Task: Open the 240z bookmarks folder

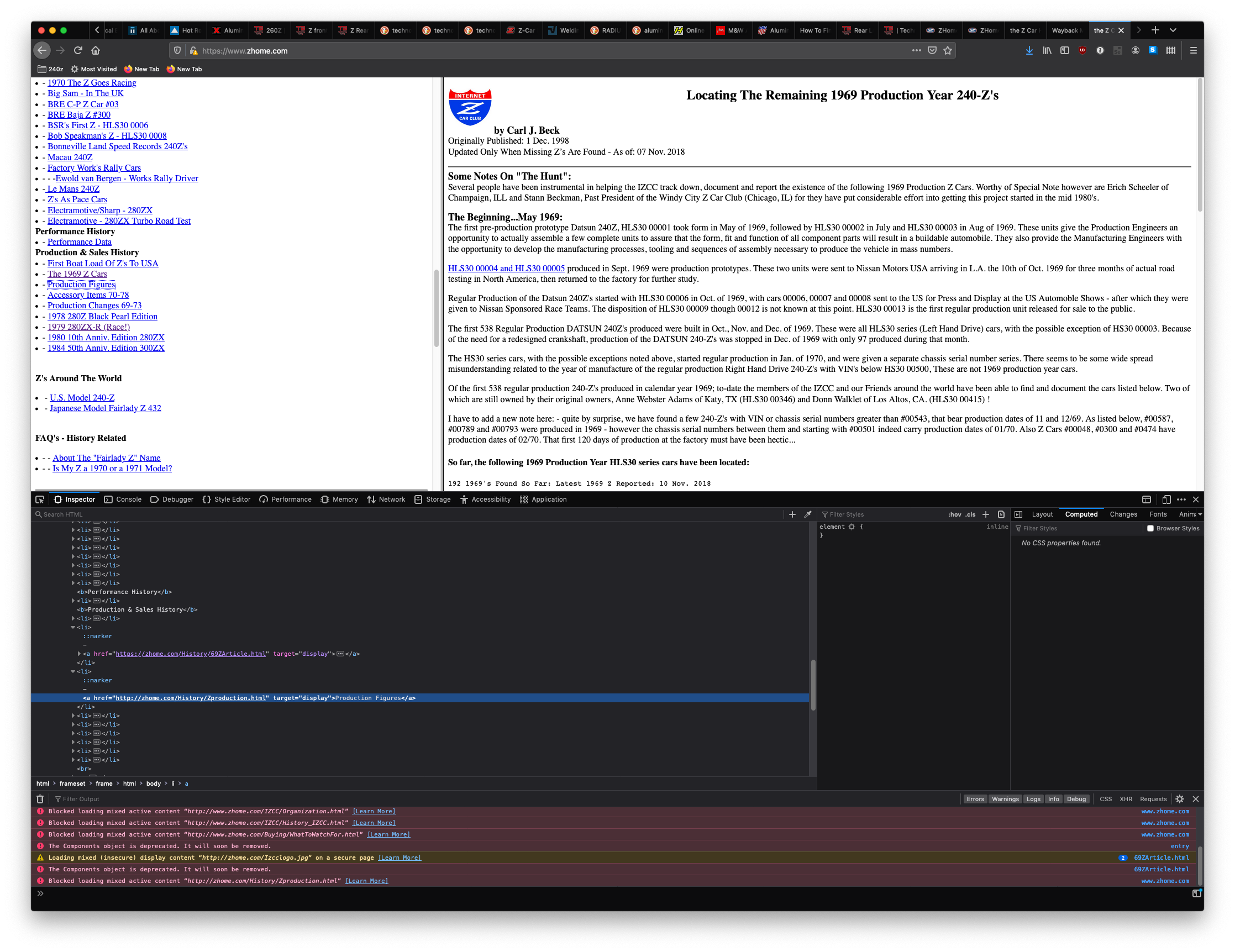Action: click(50, 69)
